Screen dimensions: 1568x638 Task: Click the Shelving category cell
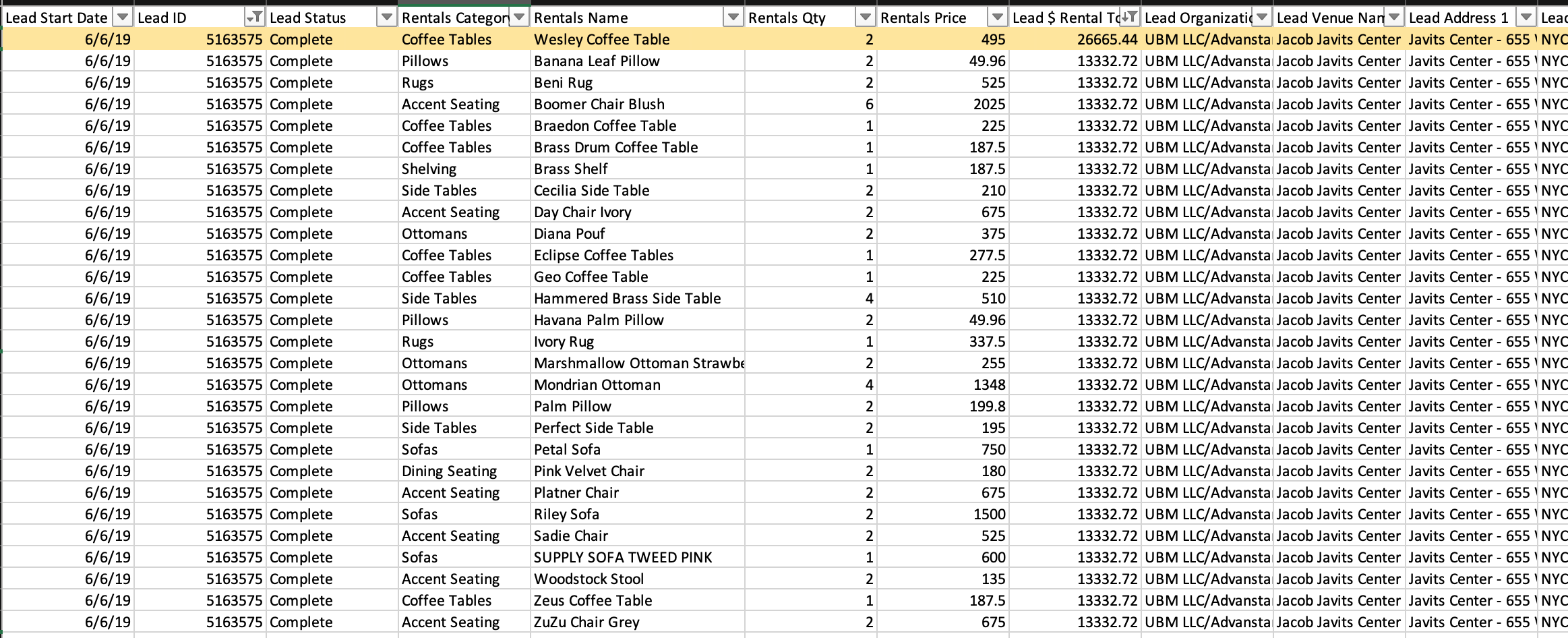(x=429, y=169)
